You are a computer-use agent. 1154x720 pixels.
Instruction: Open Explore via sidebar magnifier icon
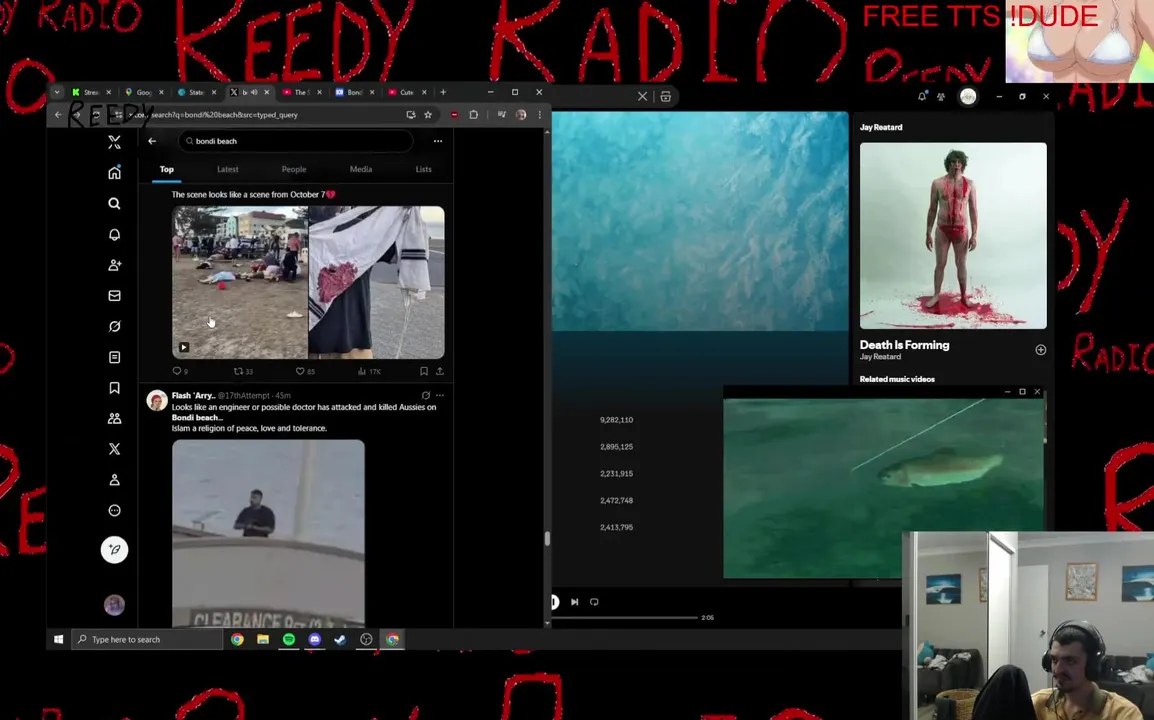pos(114,203)
